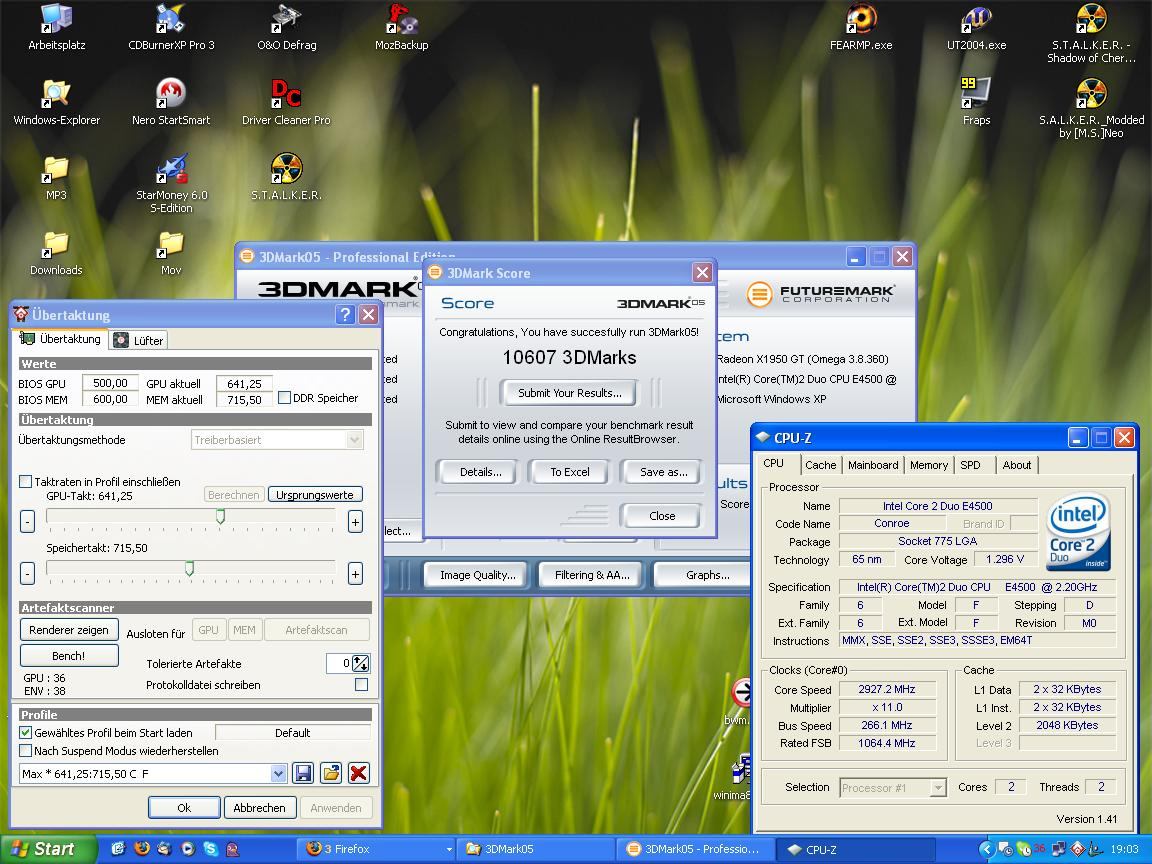Expand the Max 641,25:715,50 profile dropdown
Image resolution: width=1152 pixels, height=864 pixels.
tap(278, 773)
